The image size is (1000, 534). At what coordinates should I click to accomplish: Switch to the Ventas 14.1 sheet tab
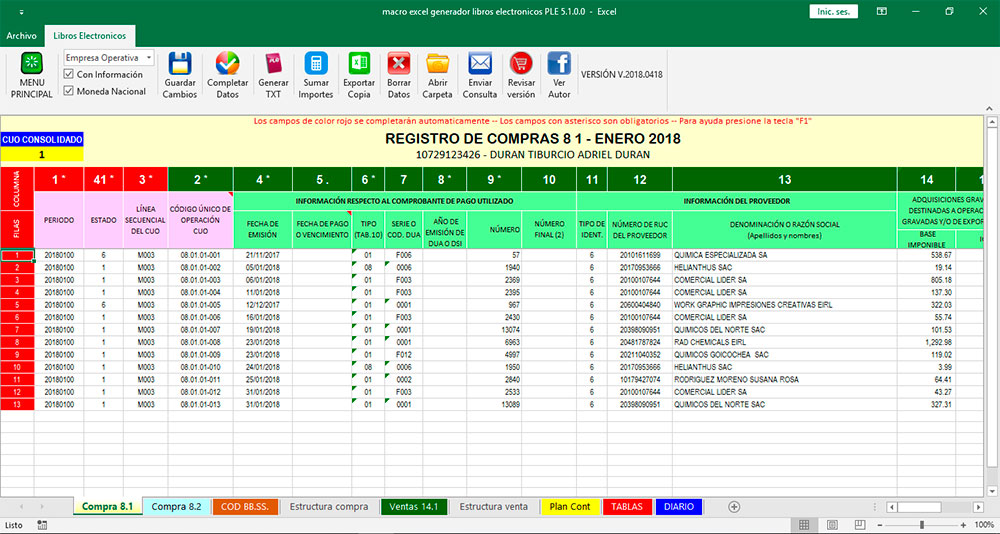(413, 507)
